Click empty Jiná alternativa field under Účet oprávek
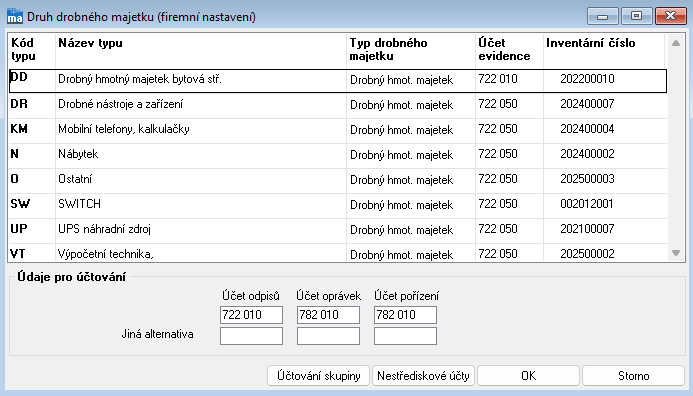Image resolution: width=693 pixels, height=396 pixels. (328, 336)
